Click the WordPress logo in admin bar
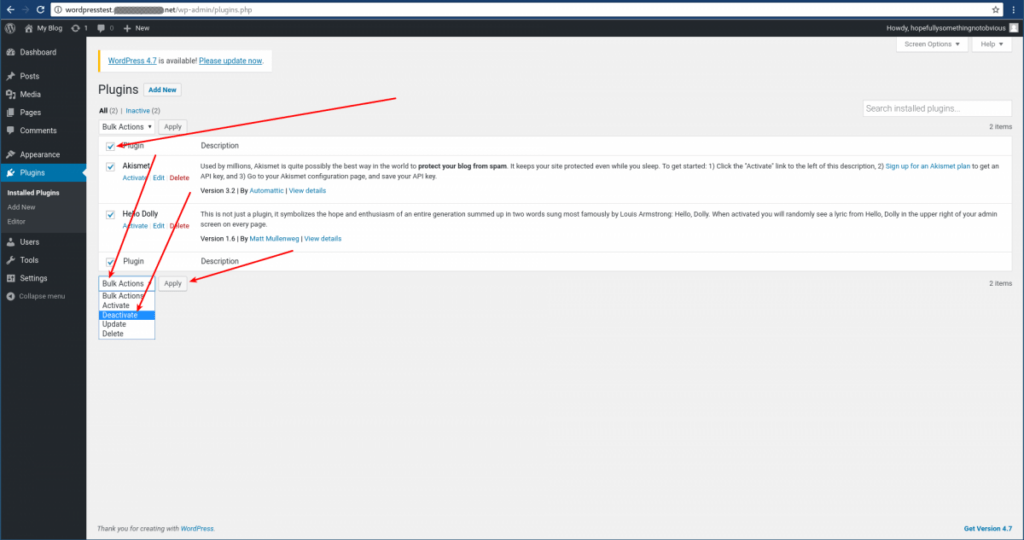 pyautogui.click(x=10, y=28)
